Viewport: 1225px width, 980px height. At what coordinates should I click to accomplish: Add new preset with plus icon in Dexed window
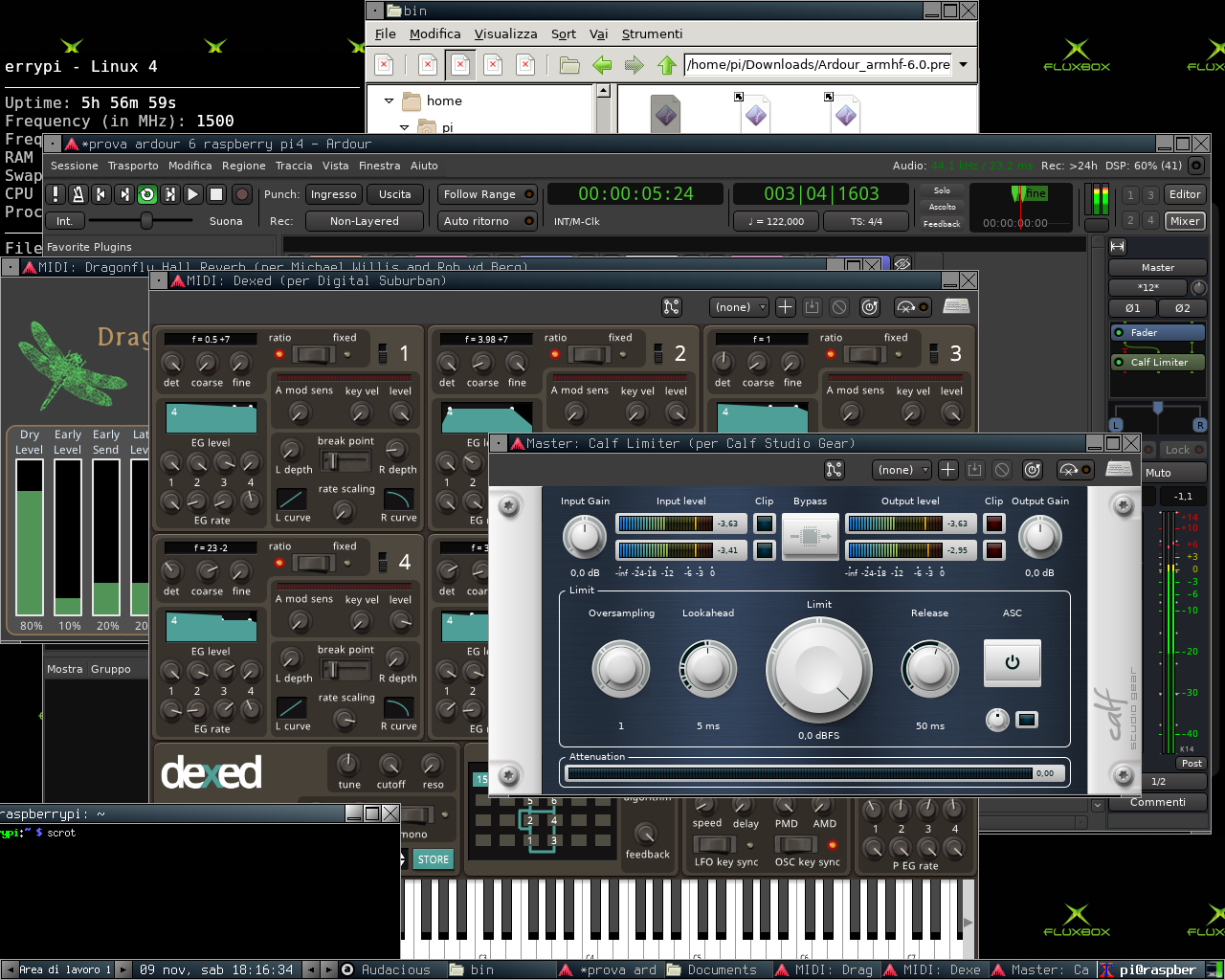(785, 307)
